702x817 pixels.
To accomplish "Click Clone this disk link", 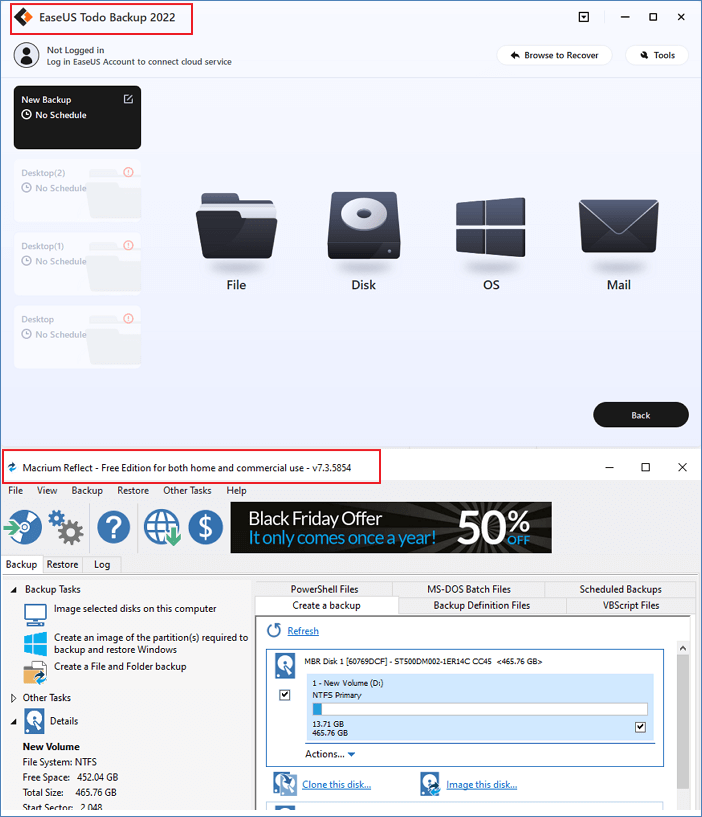I will 336,785.
